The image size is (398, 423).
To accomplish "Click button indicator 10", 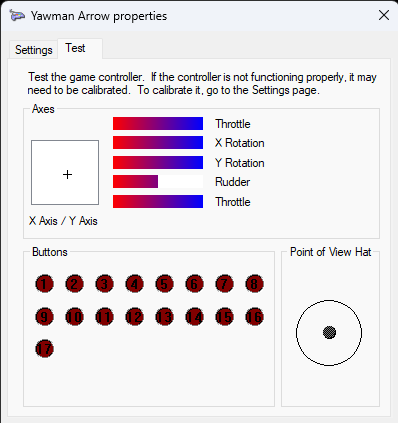I will click(x=74, y=317).
